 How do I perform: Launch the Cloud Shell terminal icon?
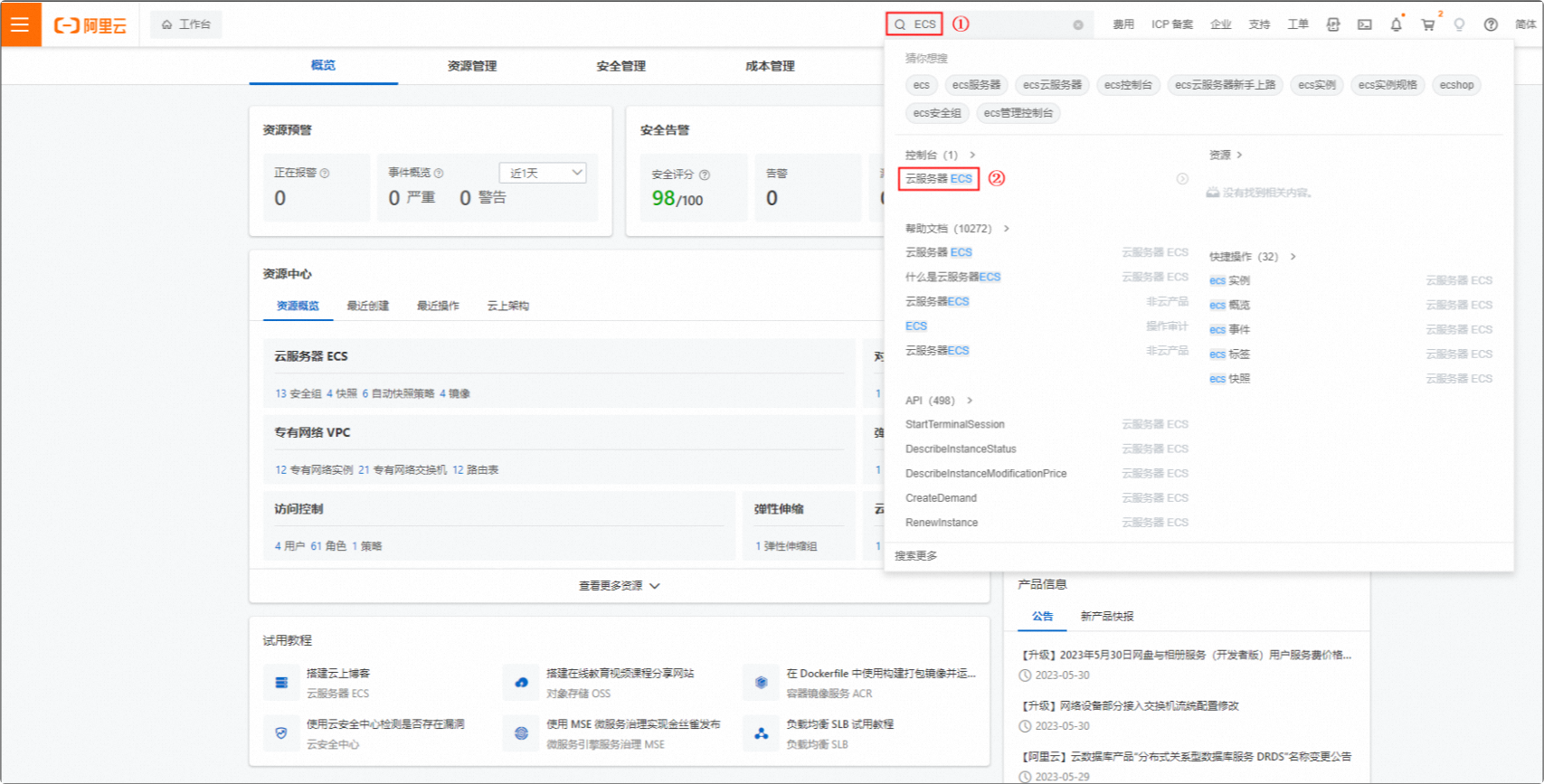pos(1365,24)
